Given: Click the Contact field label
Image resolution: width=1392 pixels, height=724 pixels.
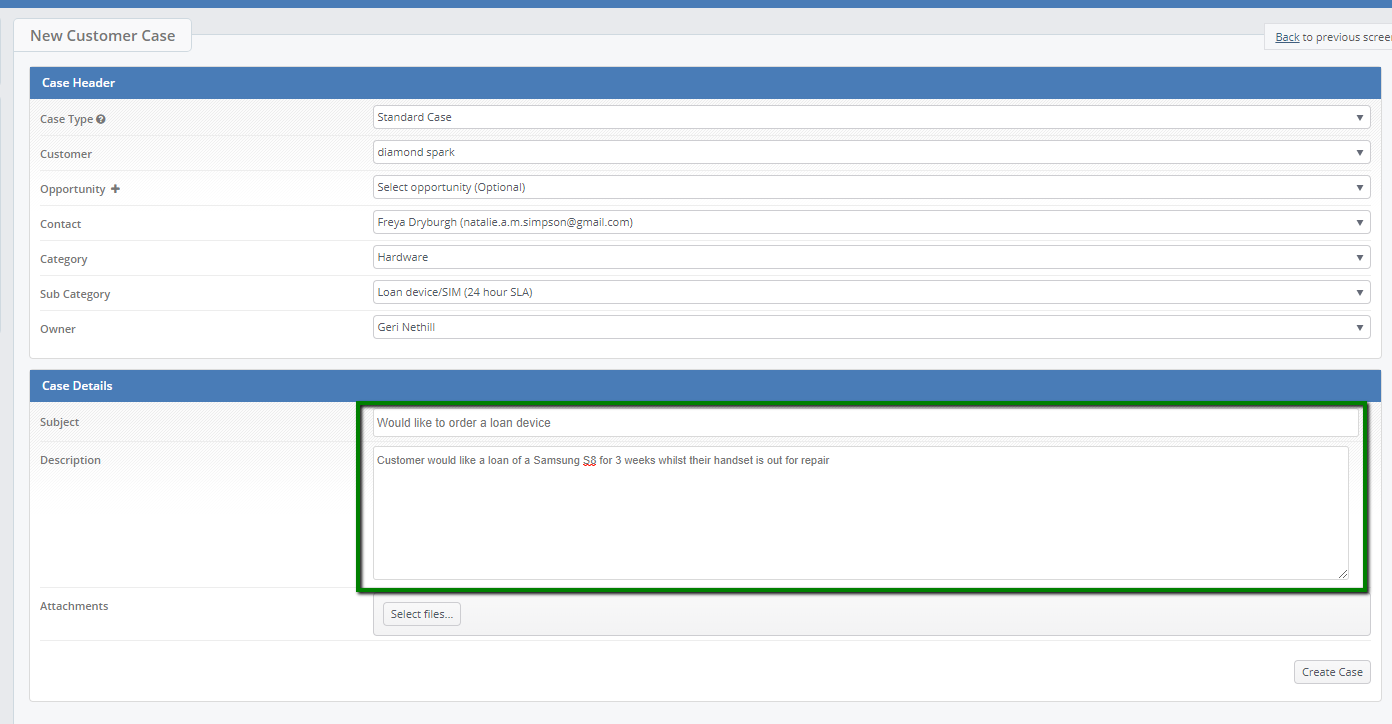Looking at the screenshot, I should [x=61, y=224].
